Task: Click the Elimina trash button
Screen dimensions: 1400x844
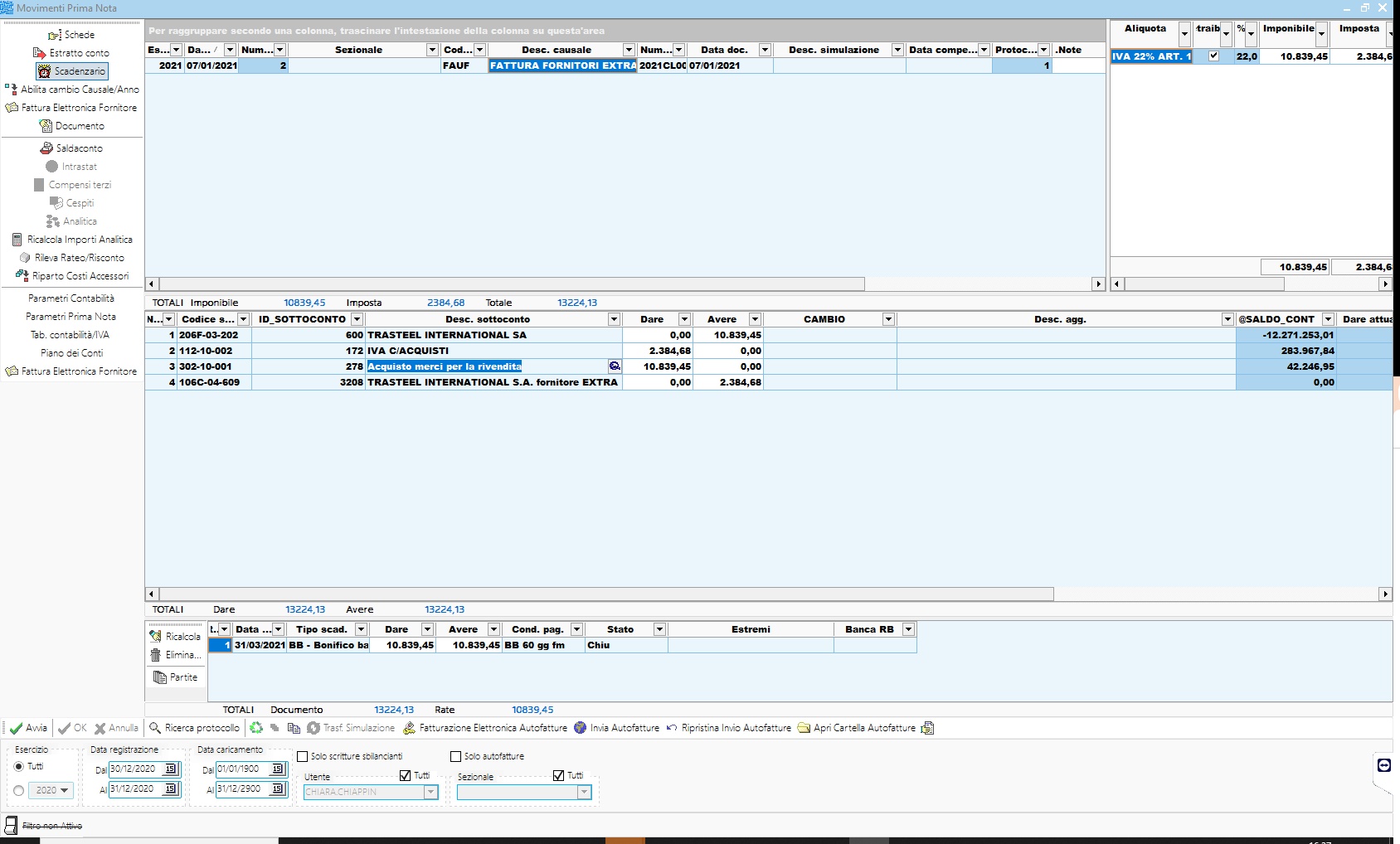Action: click(175, 655)
